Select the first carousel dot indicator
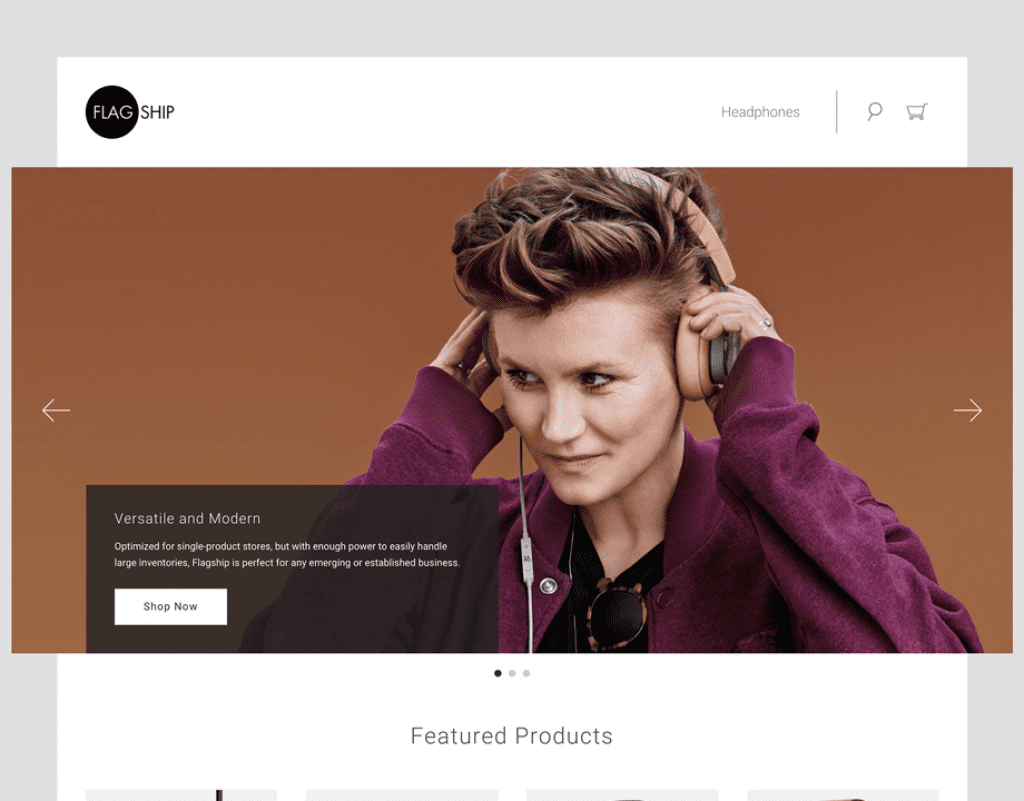Viewport: 1024px width, 801px height. [498, 673]
